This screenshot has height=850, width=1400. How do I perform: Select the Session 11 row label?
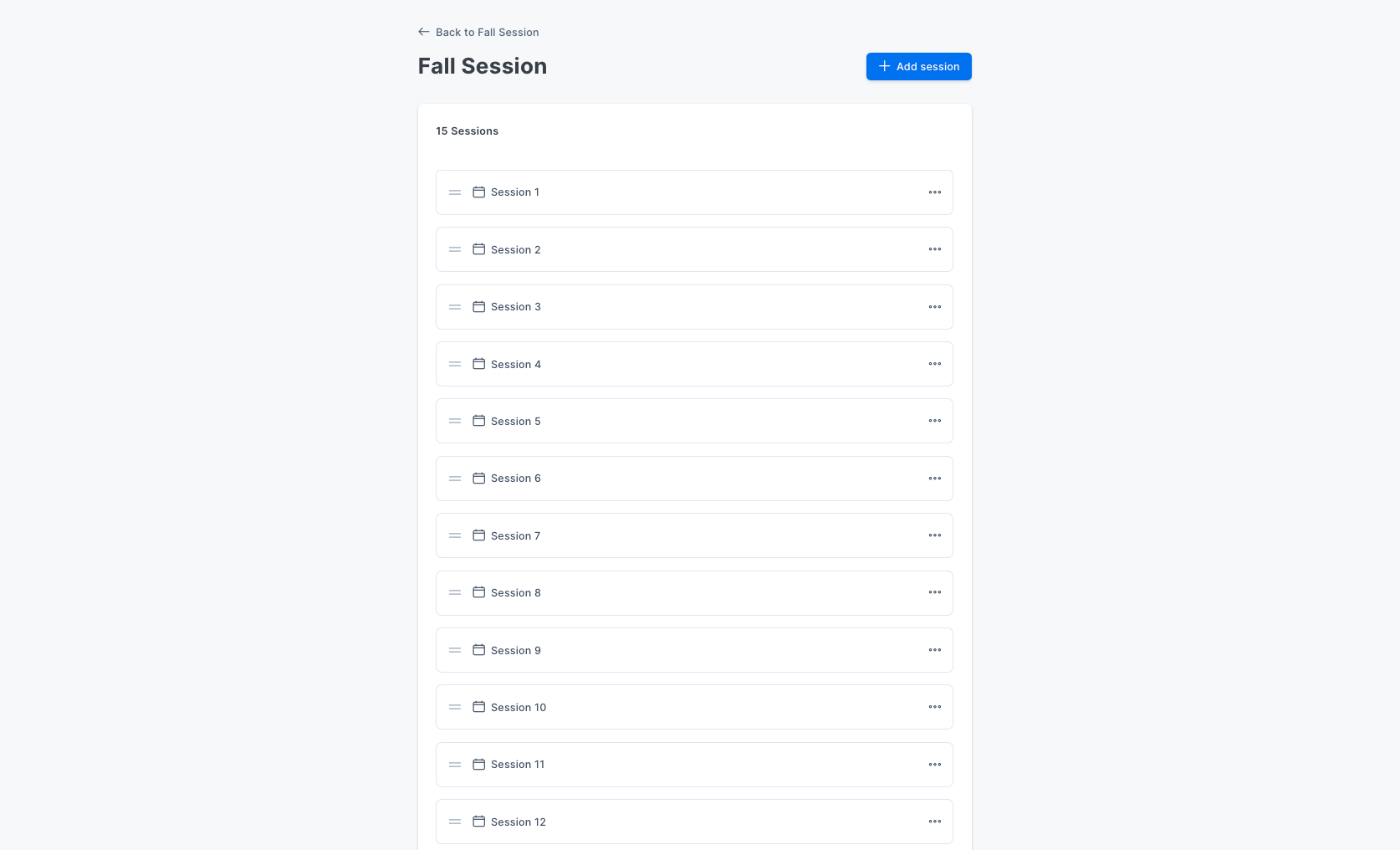click(518, 765)
